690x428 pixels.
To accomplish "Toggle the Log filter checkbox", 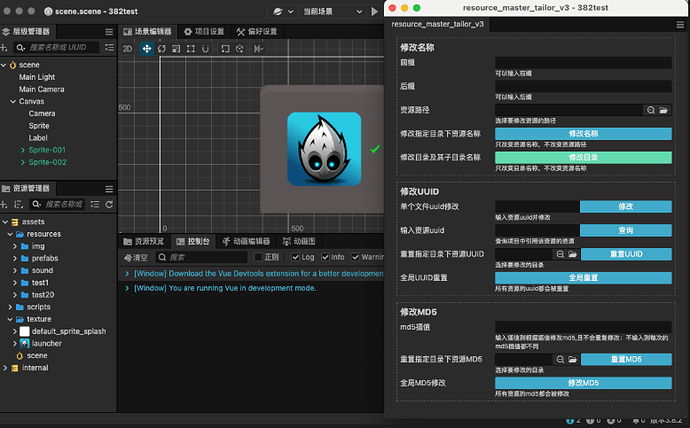I will (x=295, y=257).
